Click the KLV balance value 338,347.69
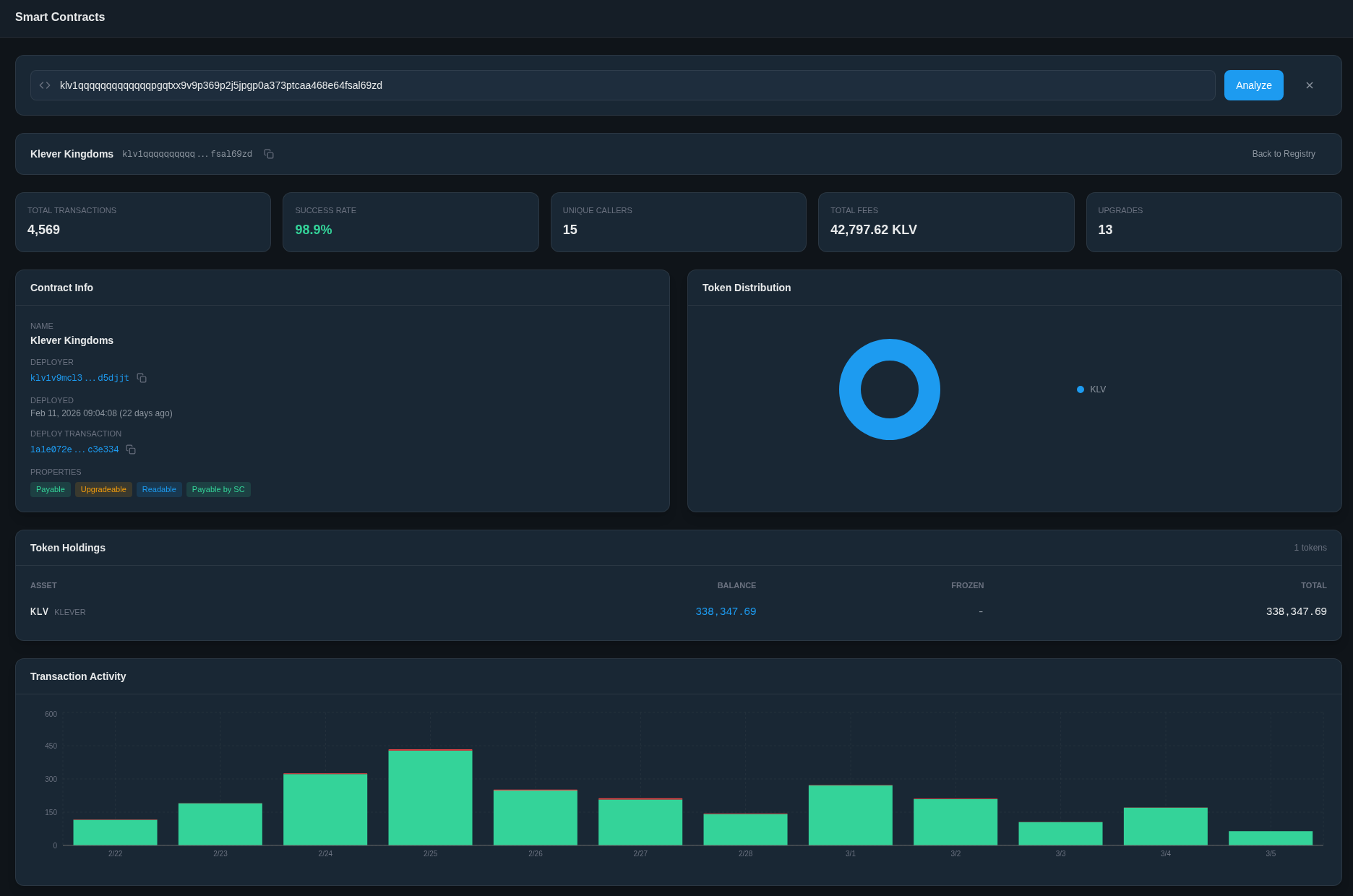Screen dimensions: 1353x896 coord(726,611)
